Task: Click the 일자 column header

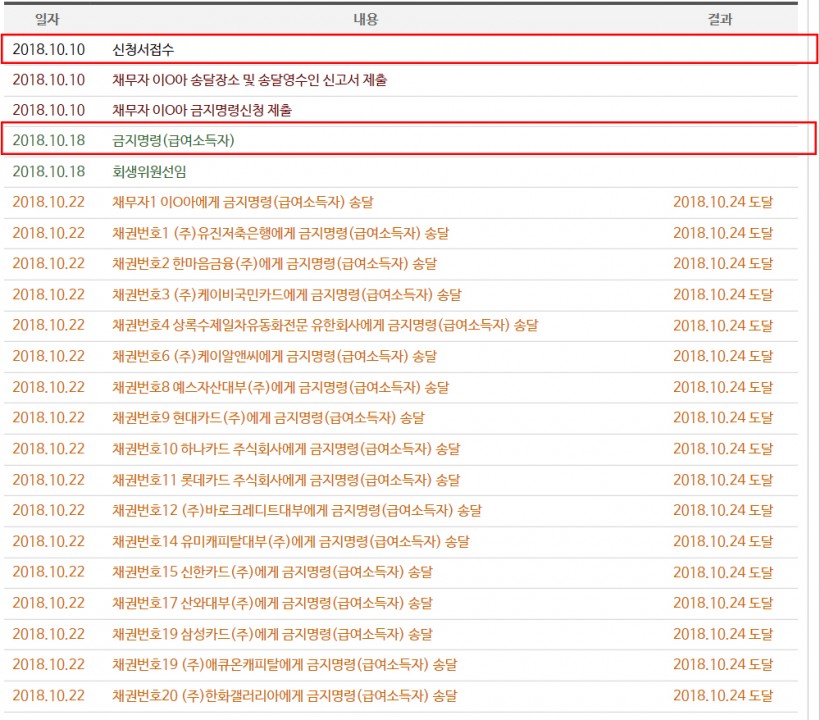Action: [x=47, y=19]
